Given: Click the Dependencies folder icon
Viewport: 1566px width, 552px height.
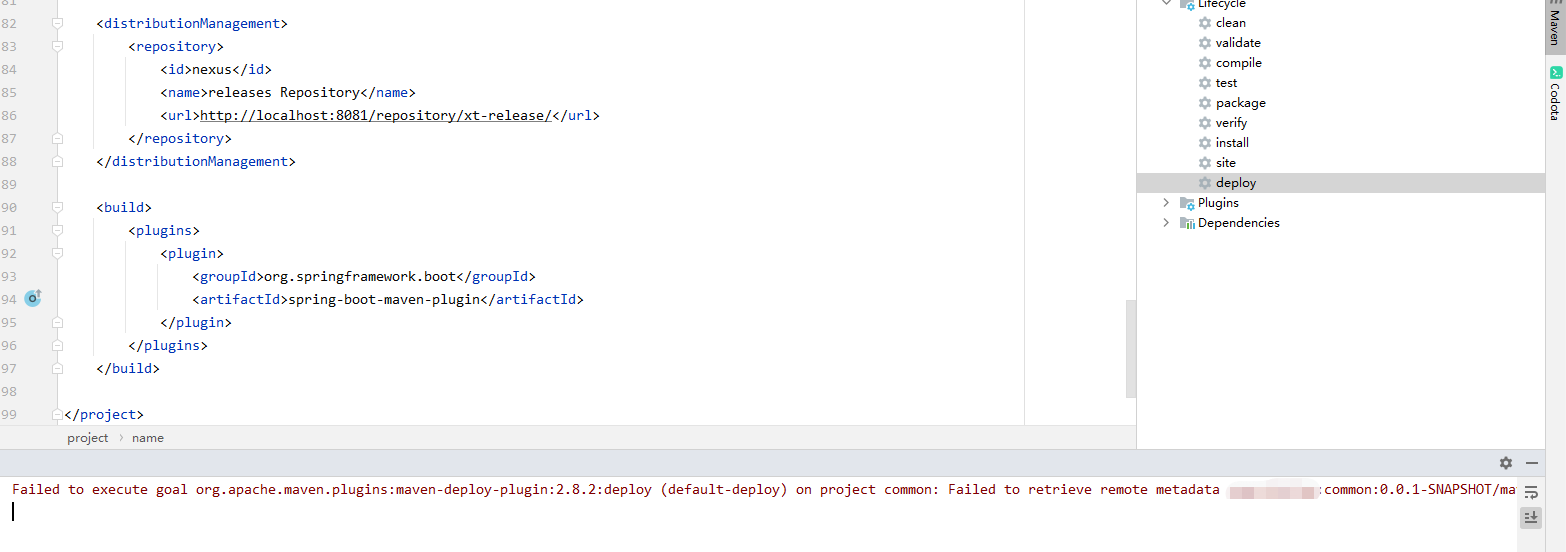Looking at the screenshot, I should pyautogui.click(x=1187, y=223).
